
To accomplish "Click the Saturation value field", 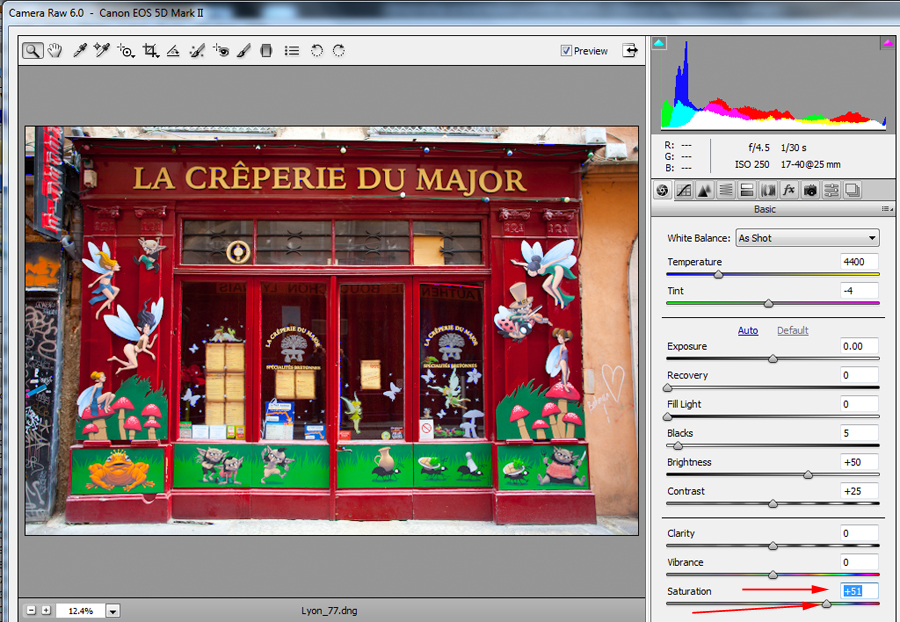I will click(x=859, y=591).
